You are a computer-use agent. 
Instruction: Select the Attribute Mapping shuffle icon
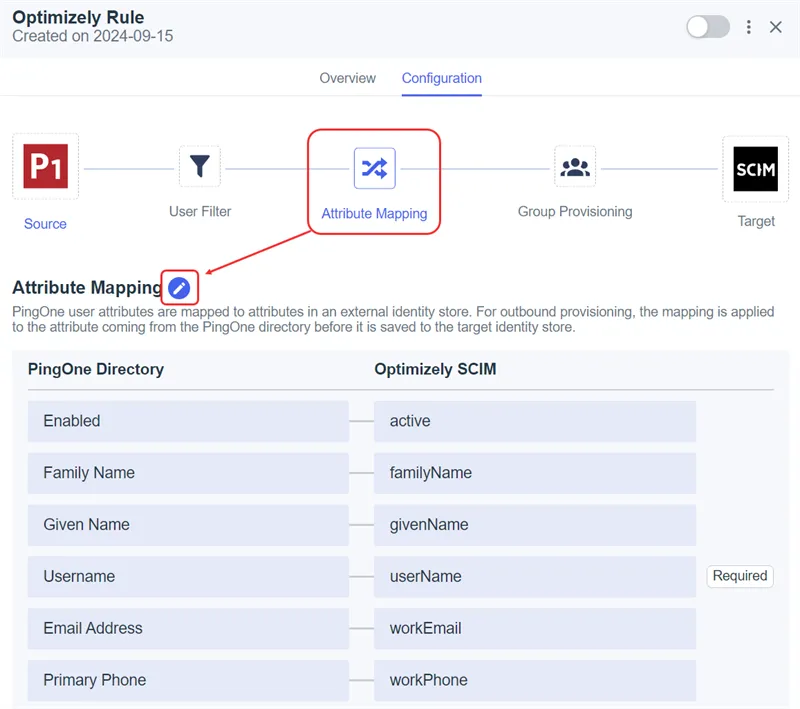click(374, 168)
